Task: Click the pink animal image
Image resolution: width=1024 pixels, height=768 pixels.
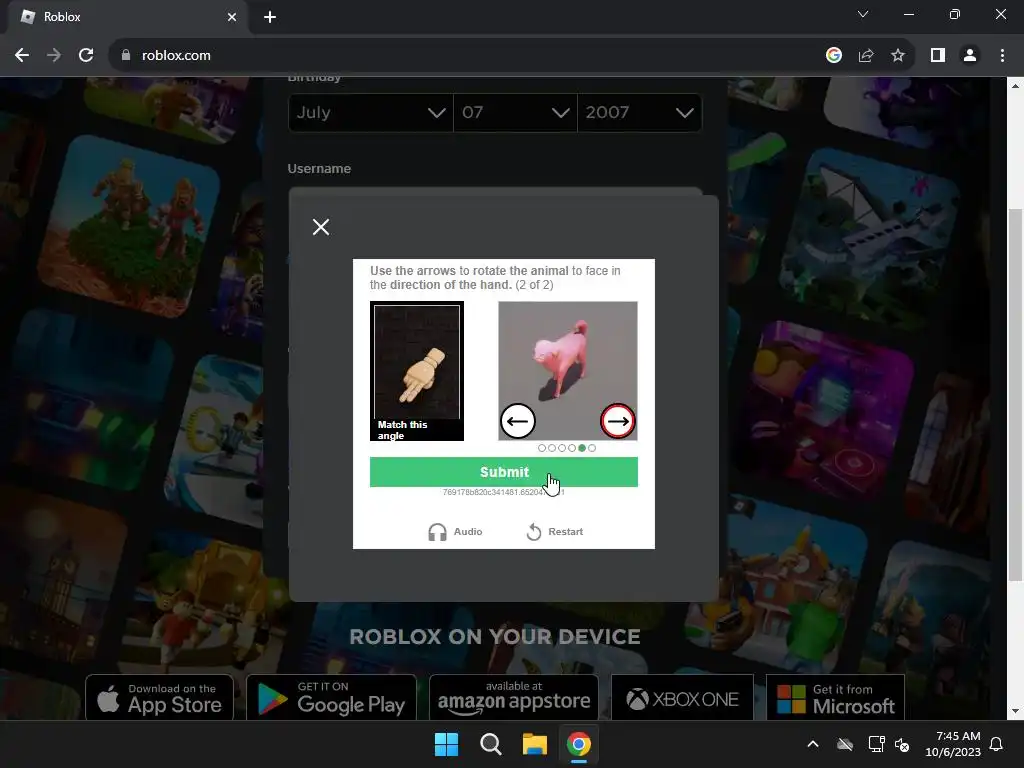Action: [x=568, y=370]
